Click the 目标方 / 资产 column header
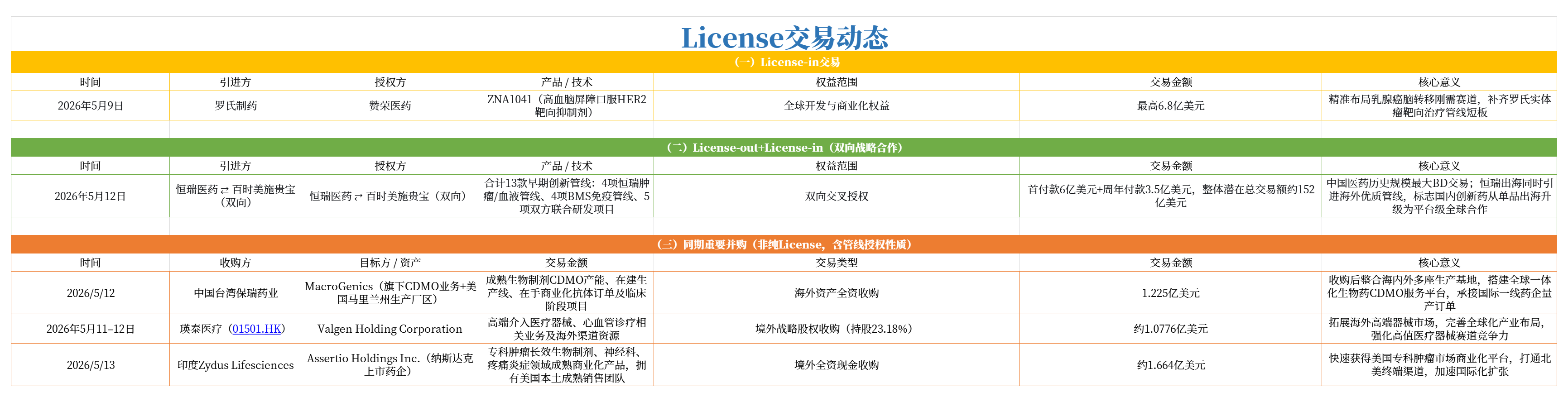 390,263
